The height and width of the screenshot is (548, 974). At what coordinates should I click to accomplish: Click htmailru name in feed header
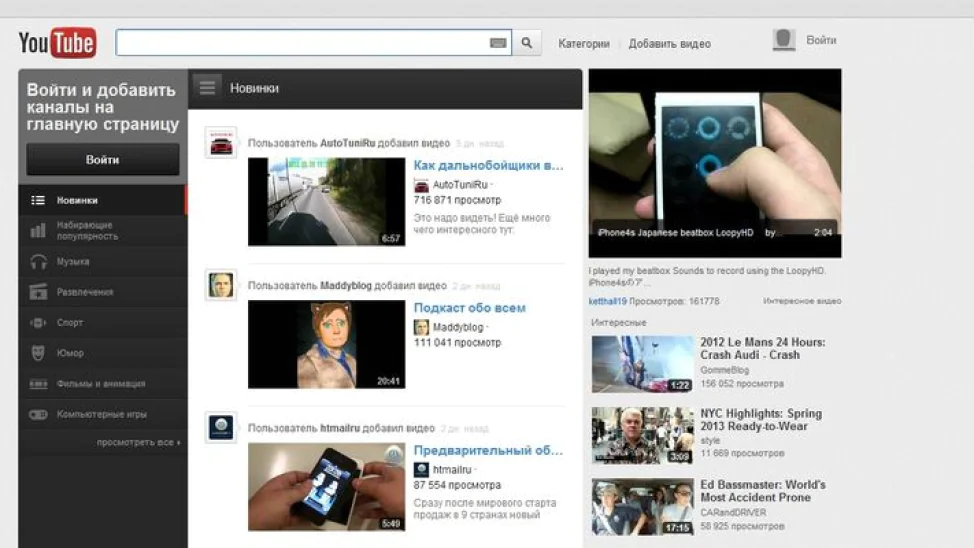coord(340,428)
